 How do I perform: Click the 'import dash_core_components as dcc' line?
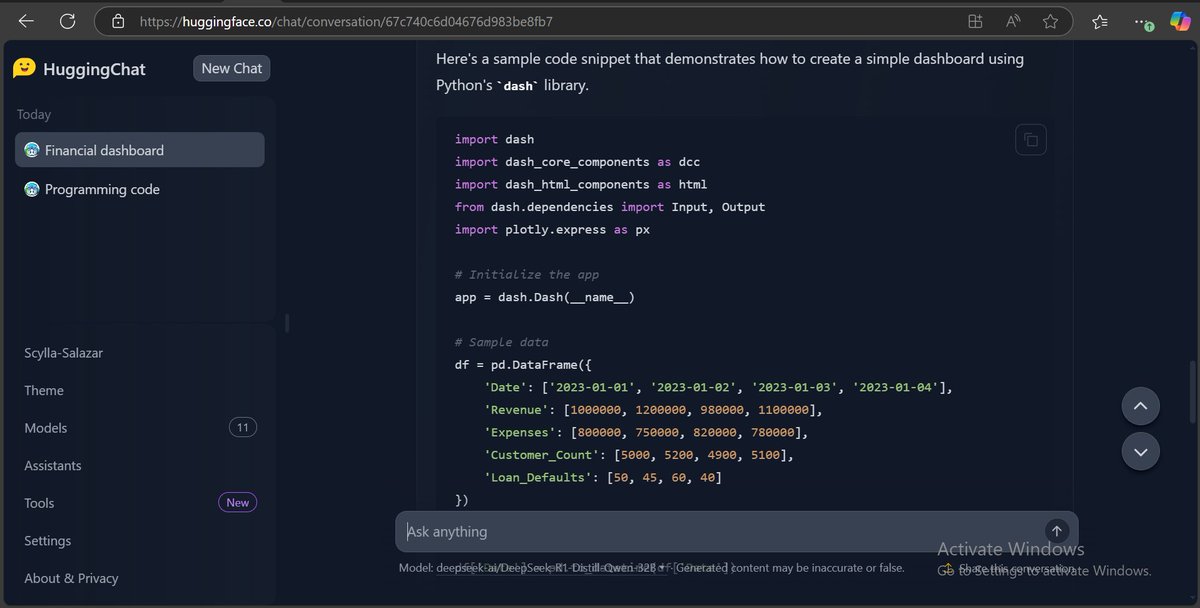click(x=578, y=162)
